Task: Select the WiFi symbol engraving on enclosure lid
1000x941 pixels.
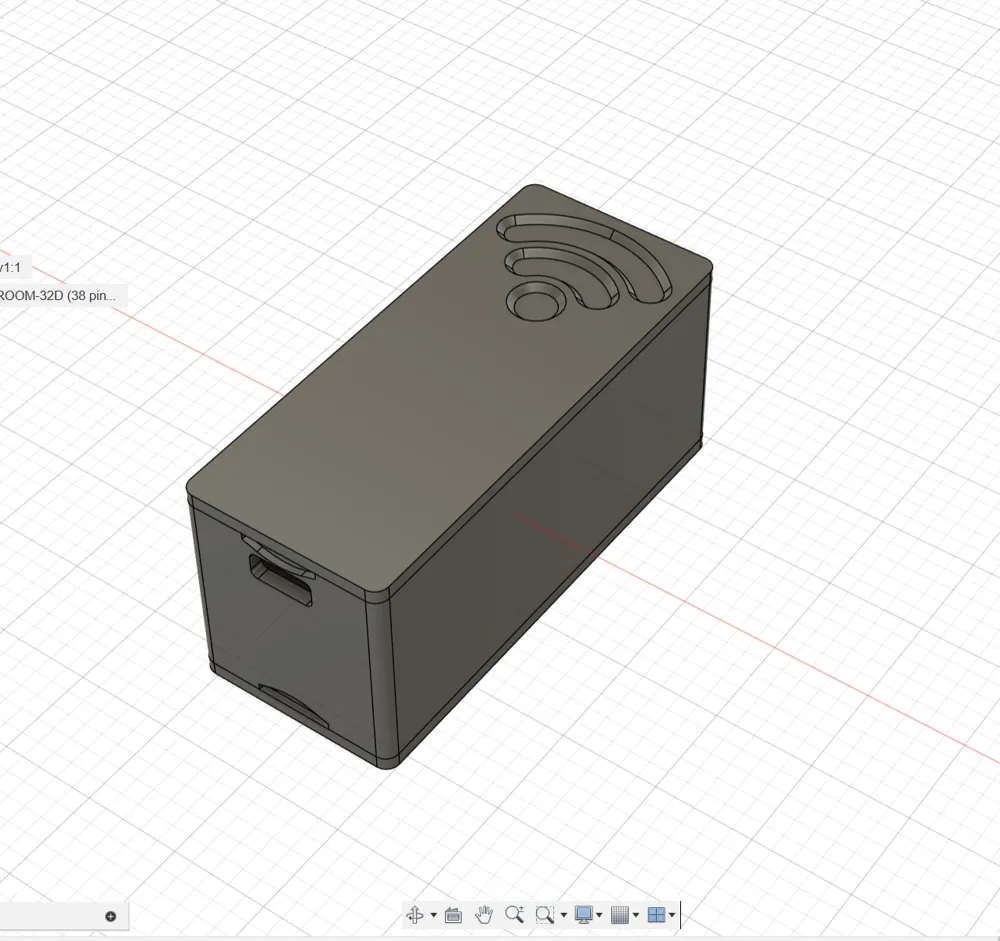Action: (584, 266)
